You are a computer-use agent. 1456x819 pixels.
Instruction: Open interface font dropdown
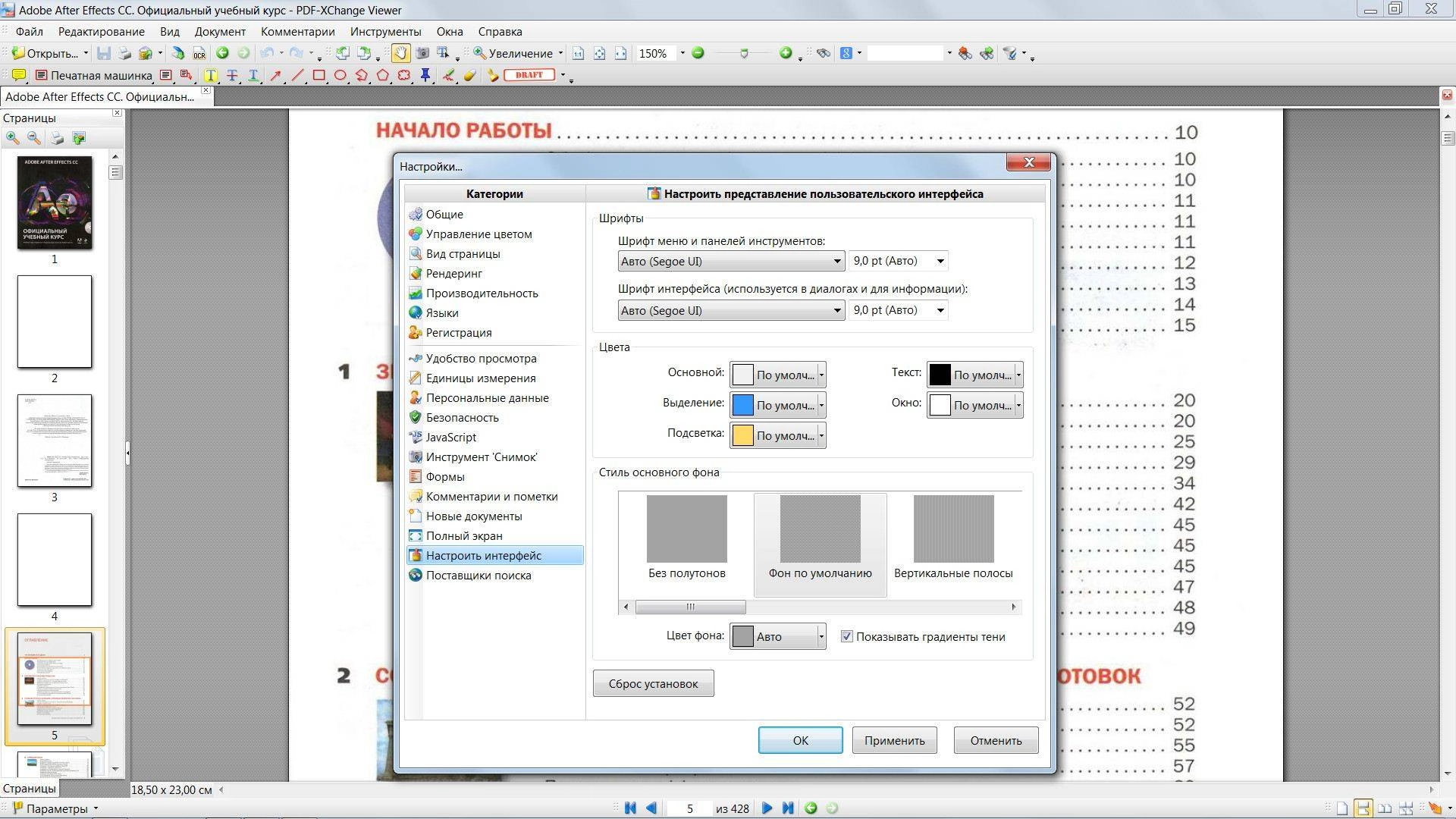point(731,310)
